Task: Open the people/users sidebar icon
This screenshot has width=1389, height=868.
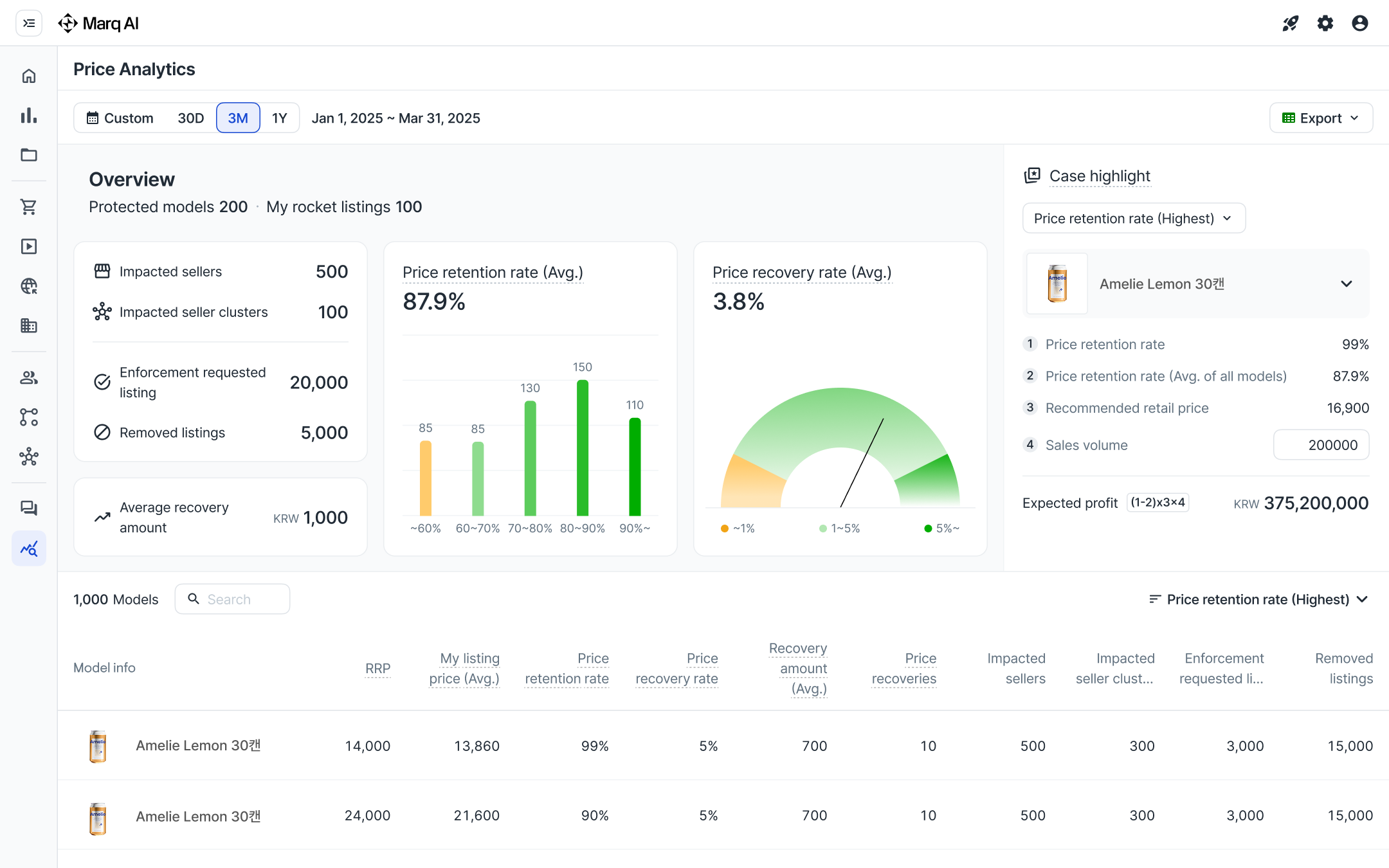Action: [x=29, y=377]
